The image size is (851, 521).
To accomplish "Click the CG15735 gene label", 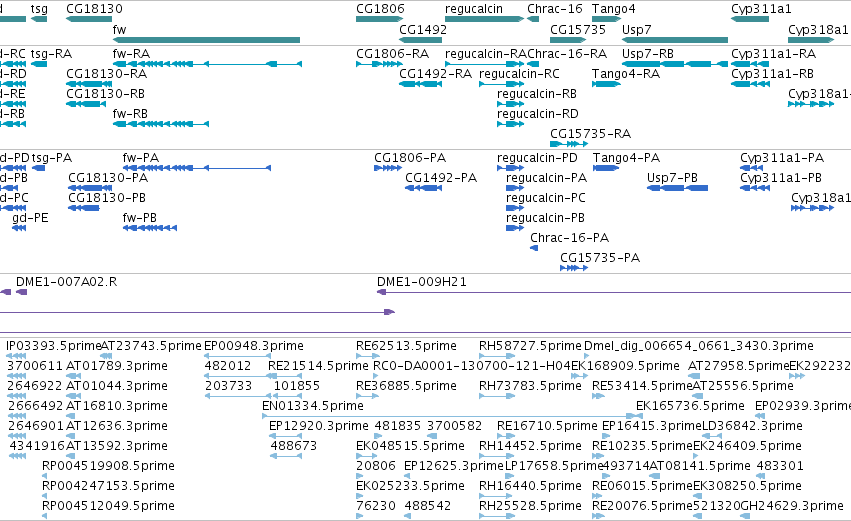I will point(577,29).
